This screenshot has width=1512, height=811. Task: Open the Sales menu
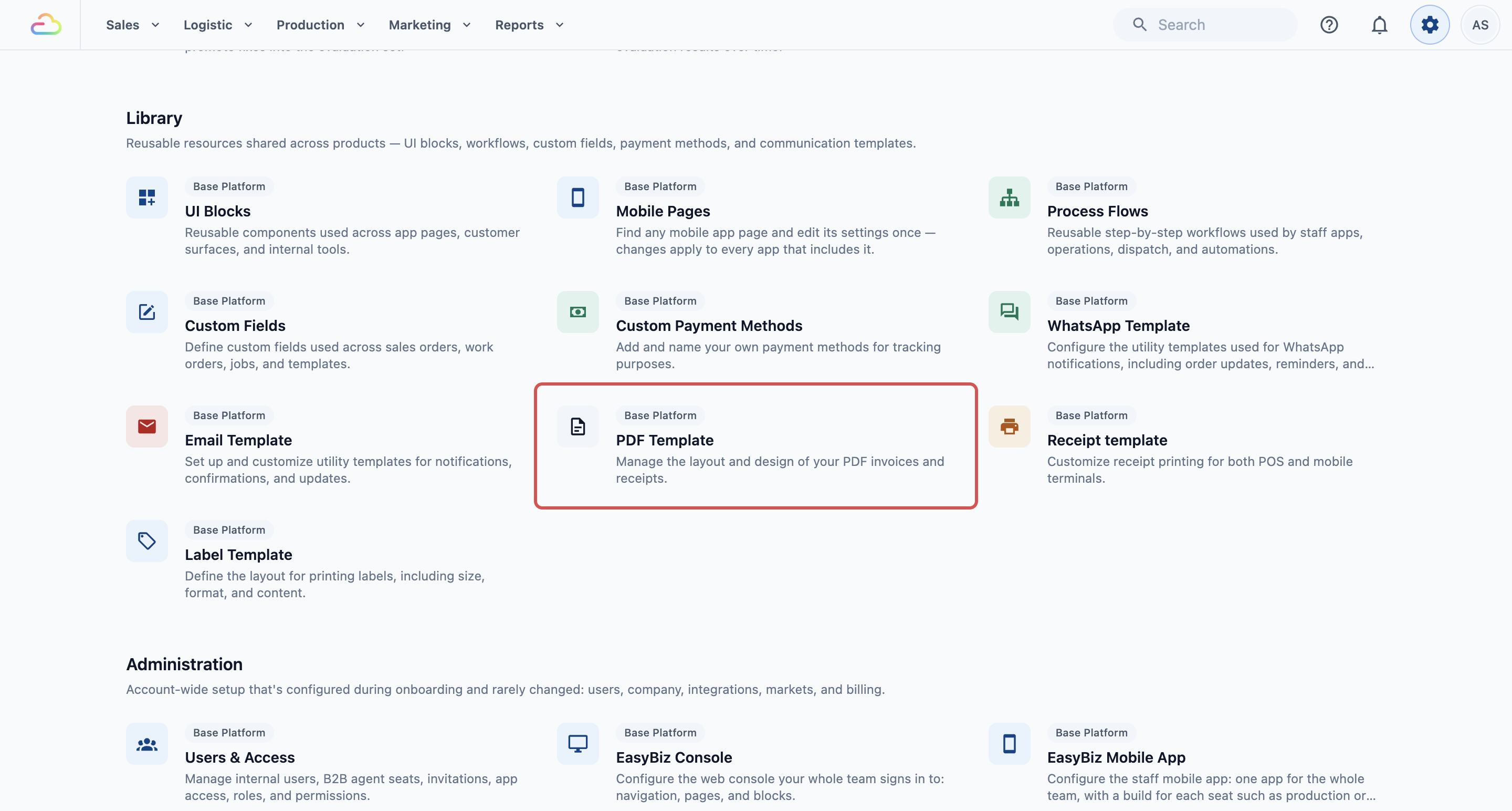(122, 25)
